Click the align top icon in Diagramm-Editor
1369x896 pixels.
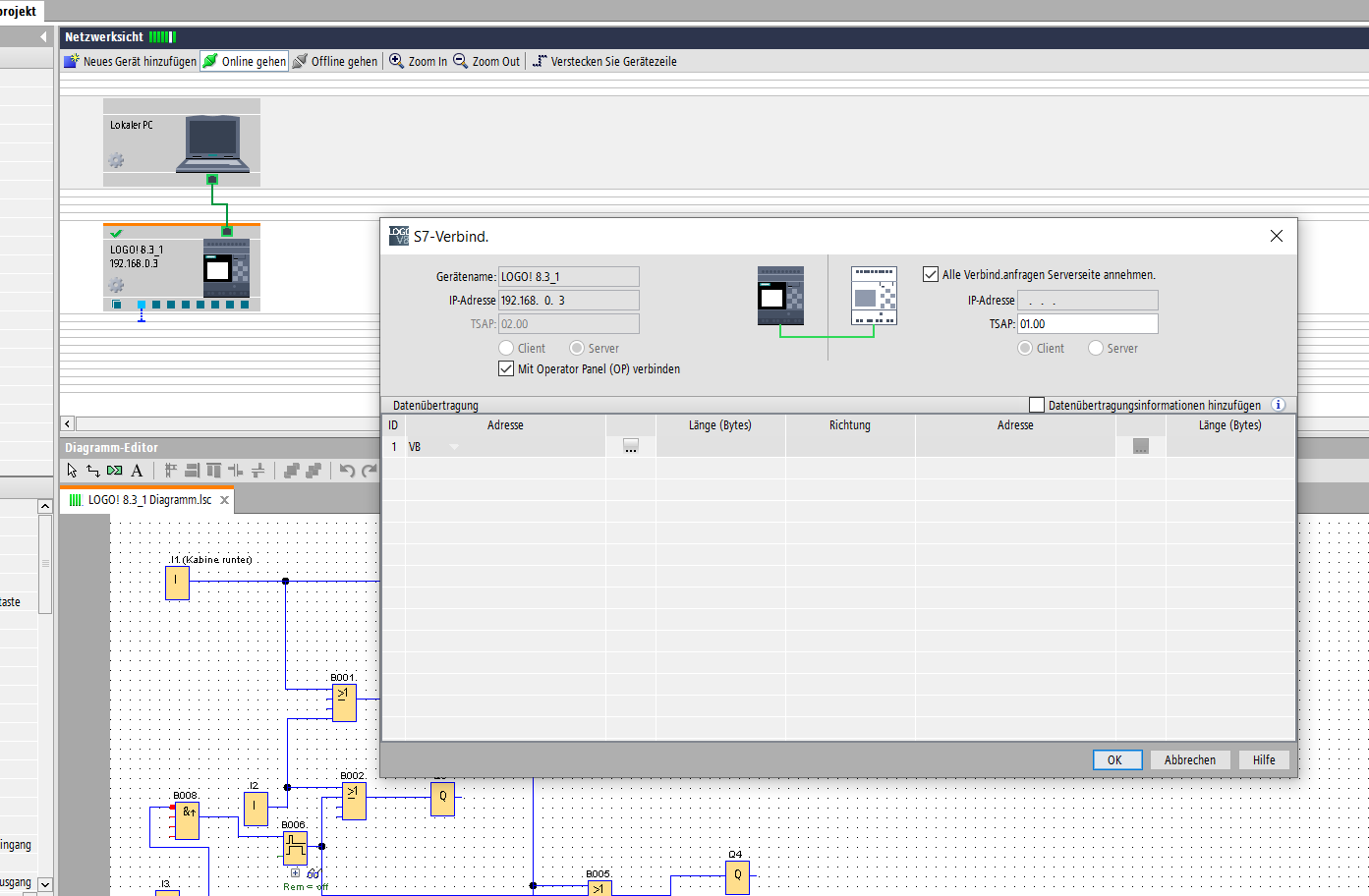click(x=214, y=471)
